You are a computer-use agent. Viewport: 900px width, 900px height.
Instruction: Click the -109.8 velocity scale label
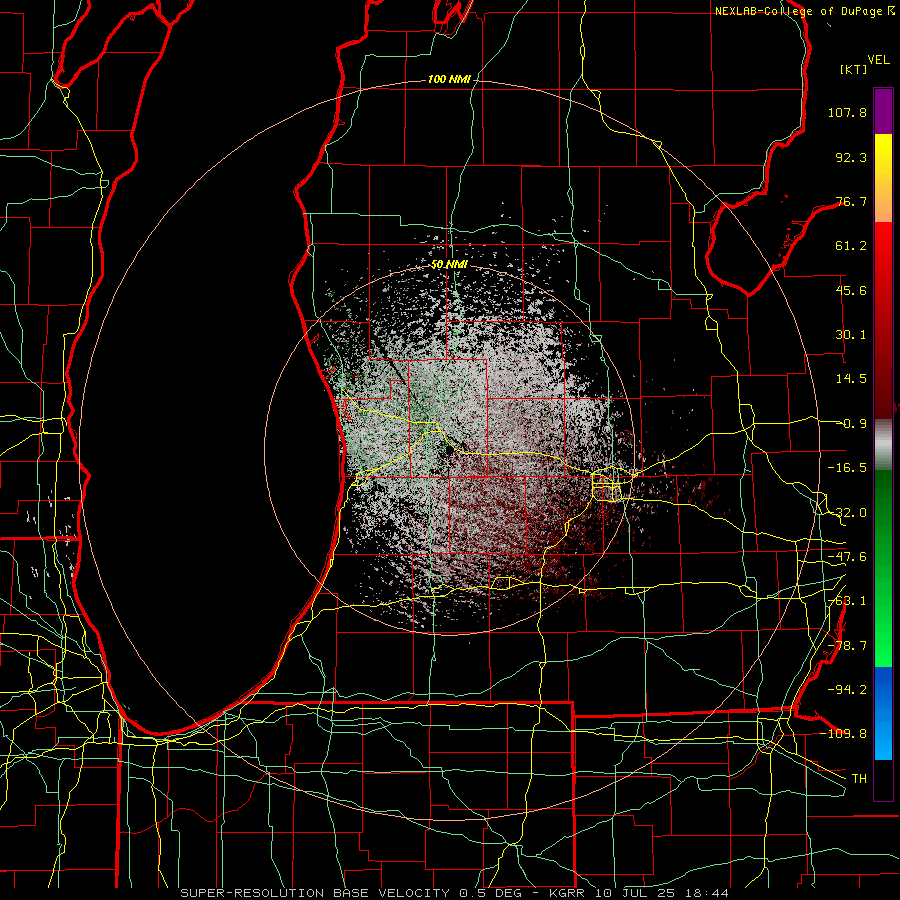point(845,734)
